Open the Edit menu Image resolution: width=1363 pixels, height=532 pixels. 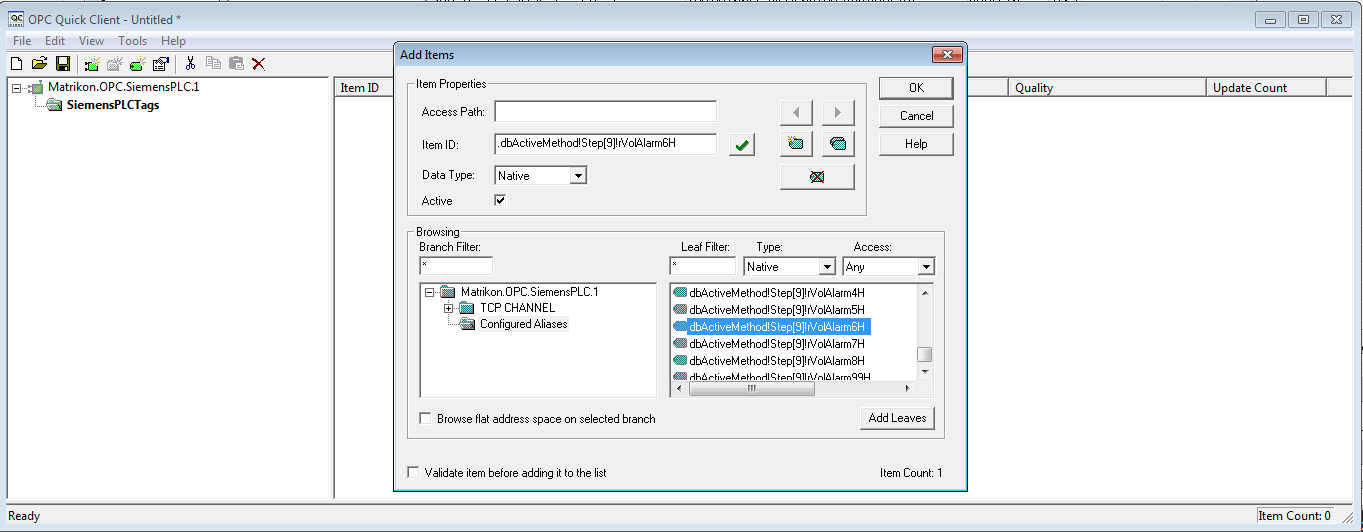click(x=55, y=41)
